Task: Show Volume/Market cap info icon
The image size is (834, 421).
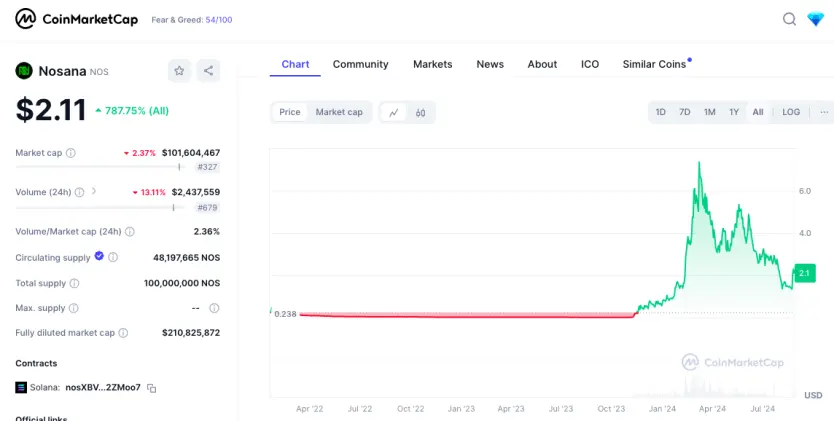Action: (130, 232)
